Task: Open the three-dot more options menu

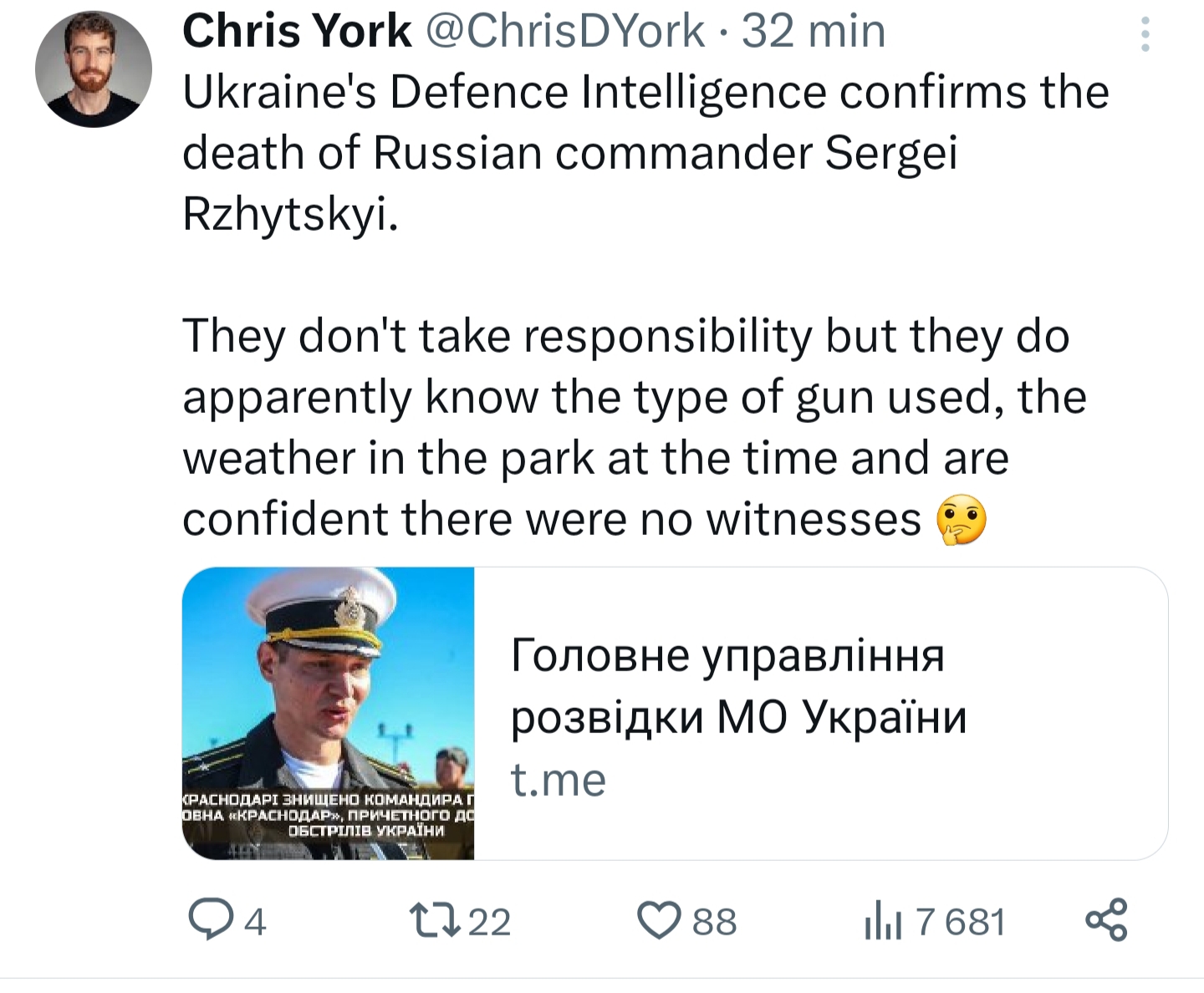Action: (x=1145, y=34)
